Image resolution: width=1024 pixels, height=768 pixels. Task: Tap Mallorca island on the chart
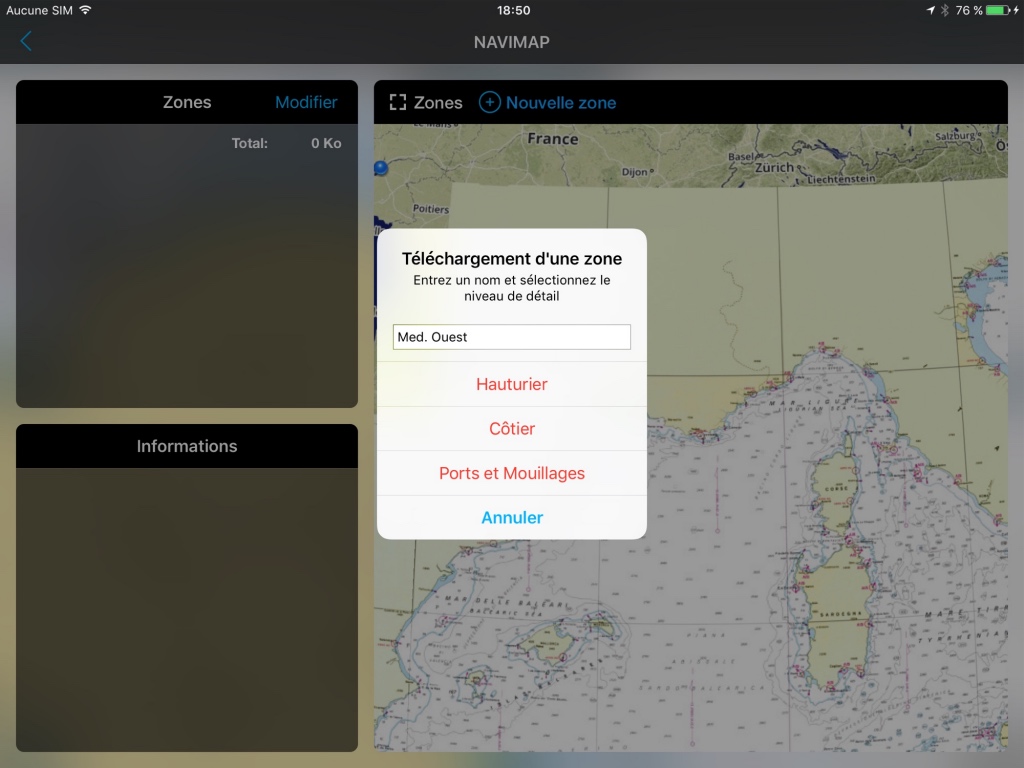tap(549, 643)
